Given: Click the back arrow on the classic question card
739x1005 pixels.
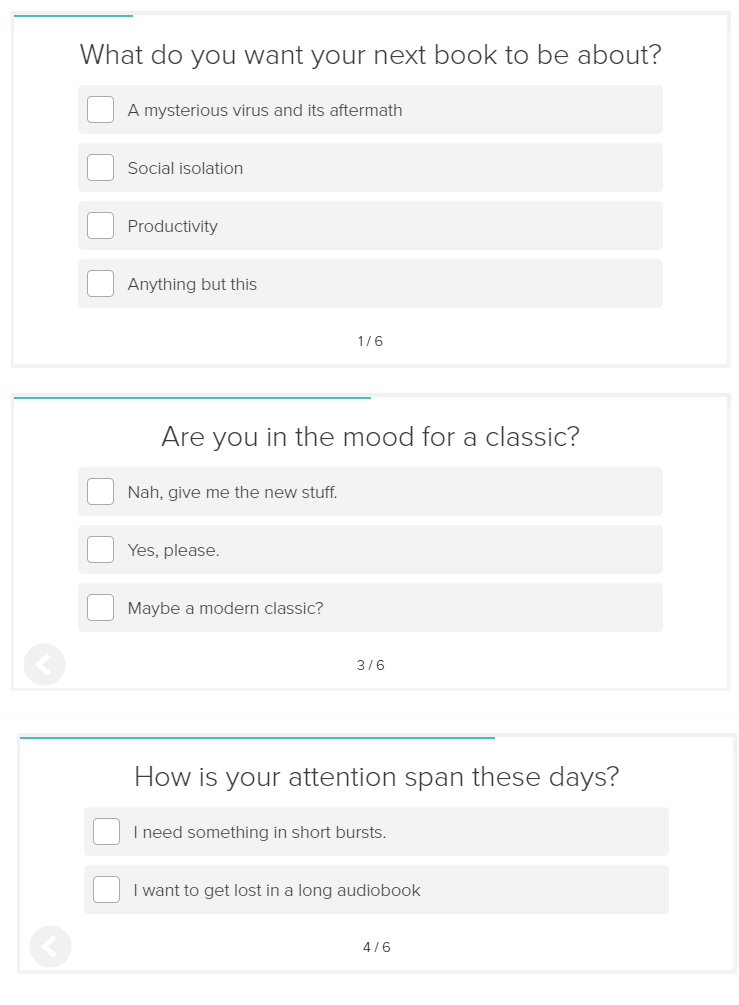Looking at the screenshot, I should [44, 664].
